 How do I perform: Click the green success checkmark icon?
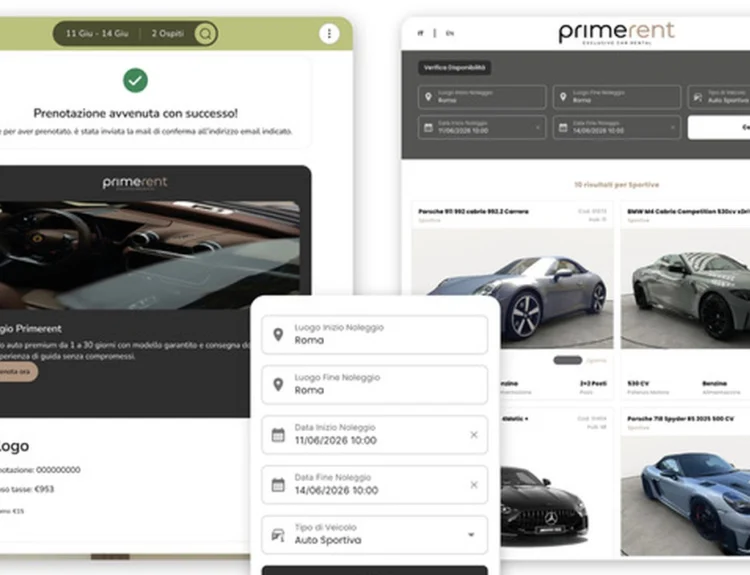pyautogui.click(x=135, y=80)
